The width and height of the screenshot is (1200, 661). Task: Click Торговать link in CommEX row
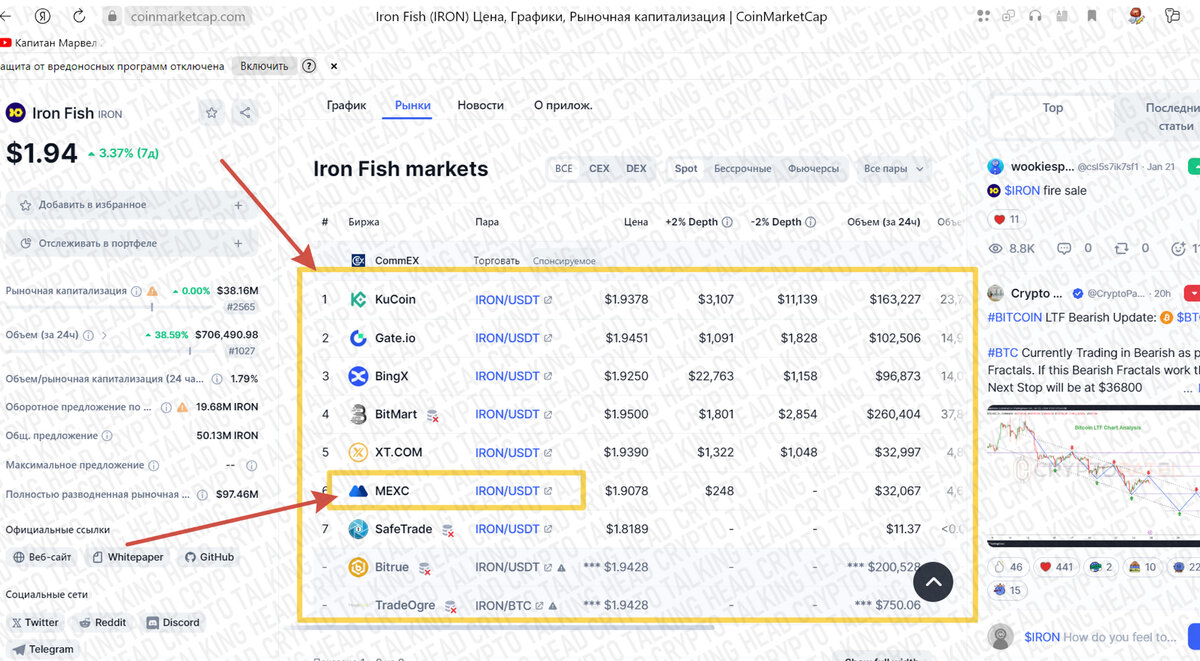pos(496,261)
